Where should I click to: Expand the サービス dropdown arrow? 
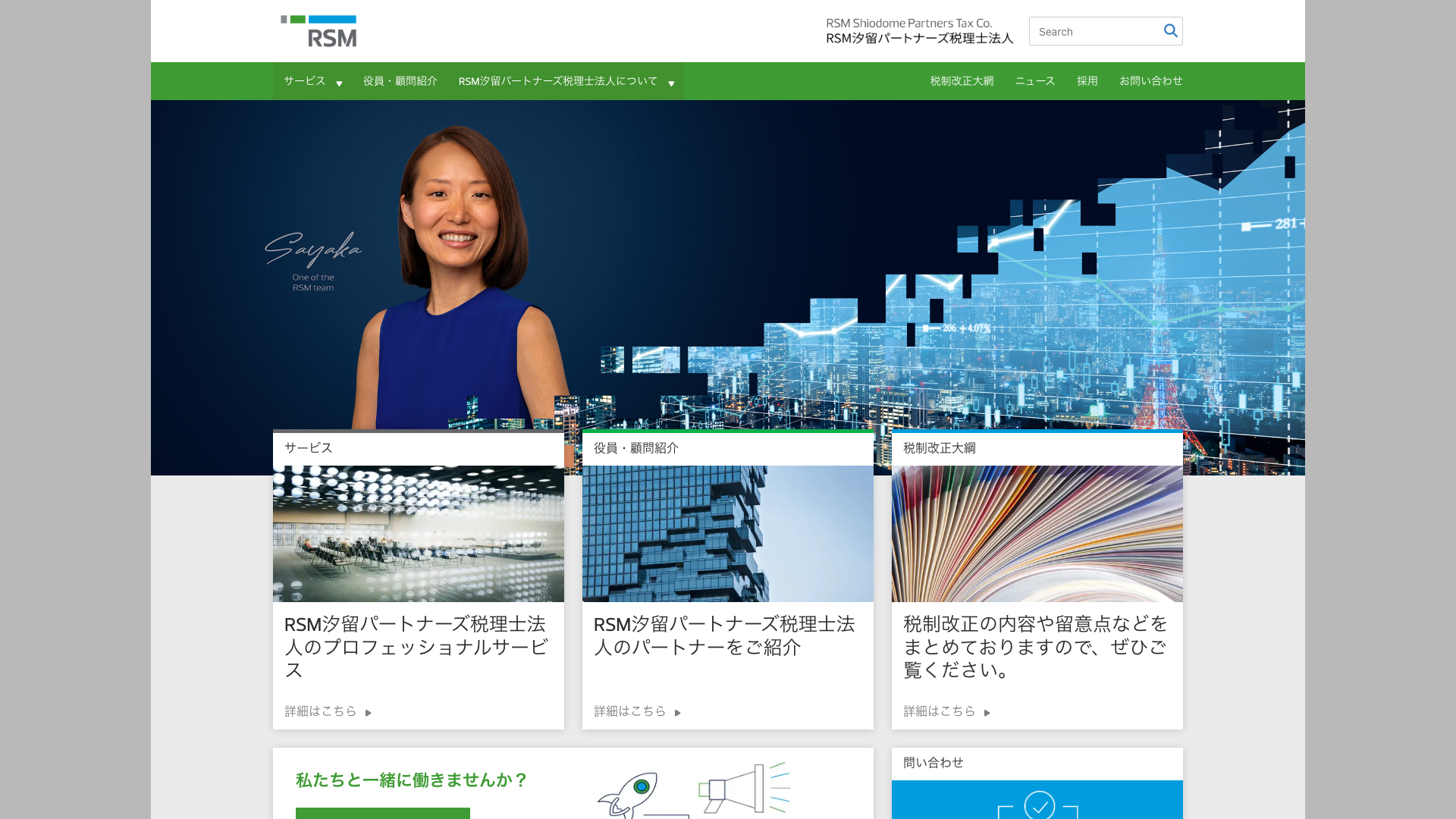pyautogui.click(x=339, y=83)
